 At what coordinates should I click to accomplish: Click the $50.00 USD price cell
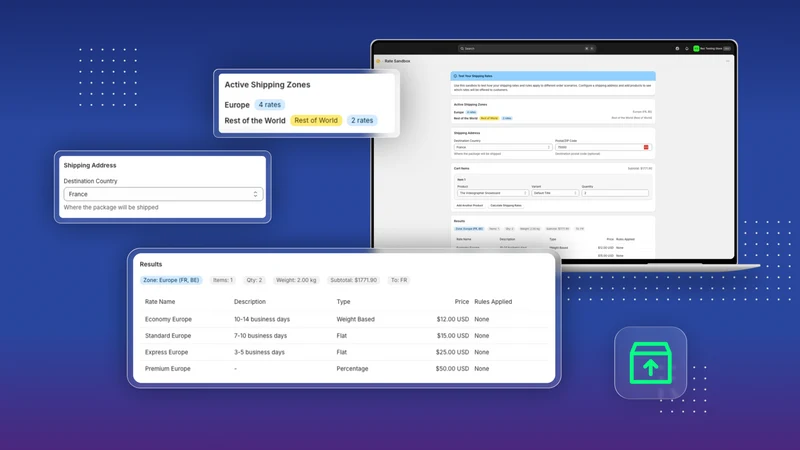(452, 368)
